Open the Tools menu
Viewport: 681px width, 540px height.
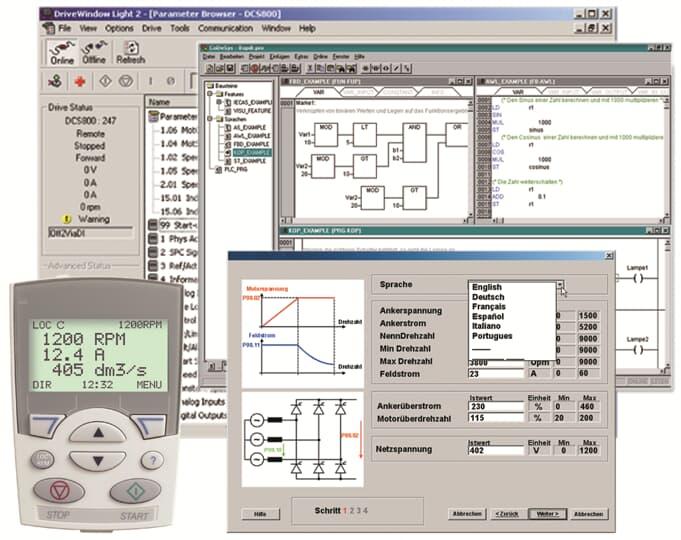click(x=179, y=29)
